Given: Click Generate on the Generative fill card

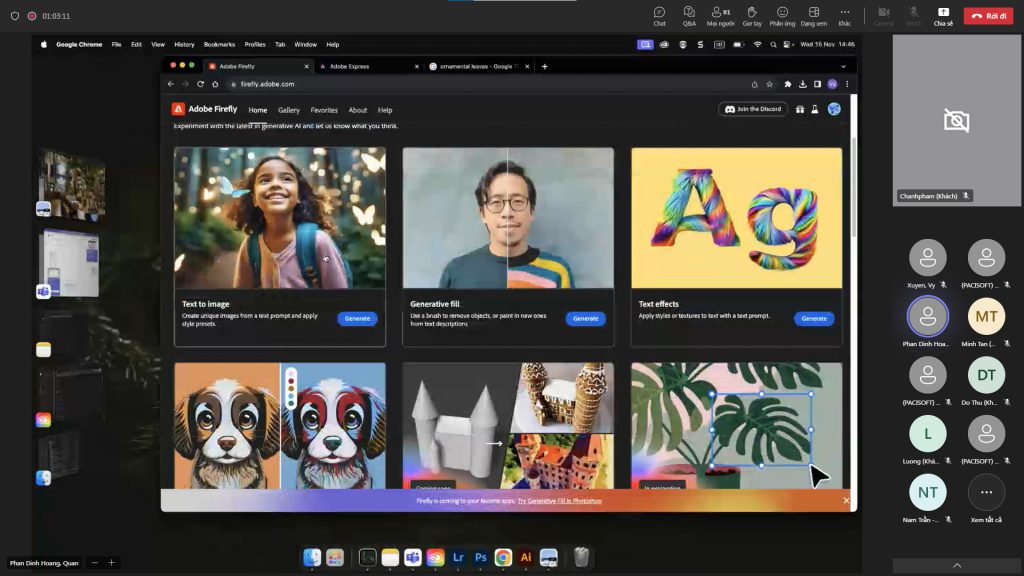Looking at the screenshot, I should (586, 319).
